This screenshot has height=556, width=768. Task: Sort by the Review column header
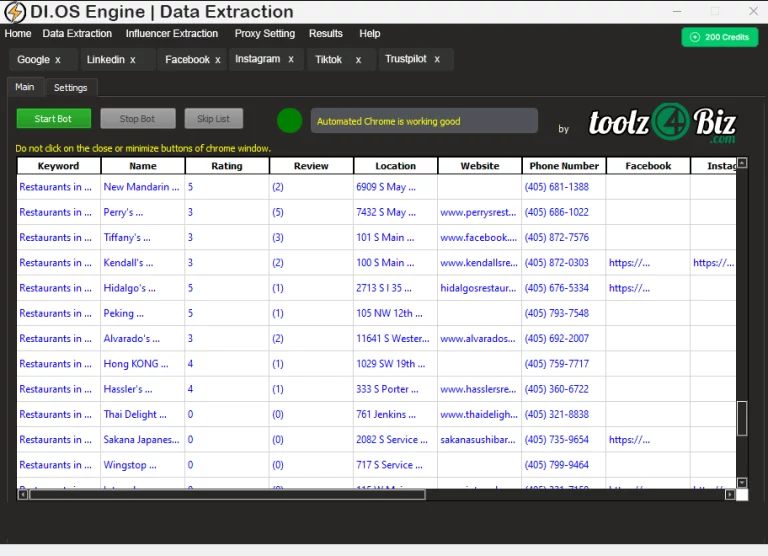pyautogui.click(x=312, y=166)
